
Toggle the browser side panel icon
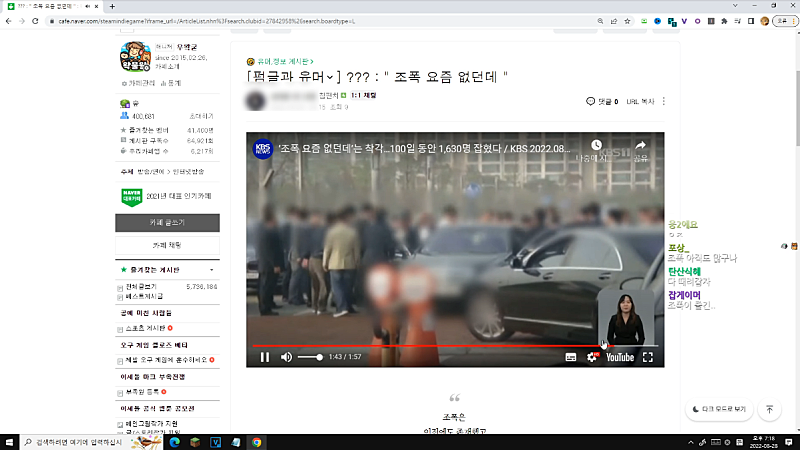tap(751, 21)
